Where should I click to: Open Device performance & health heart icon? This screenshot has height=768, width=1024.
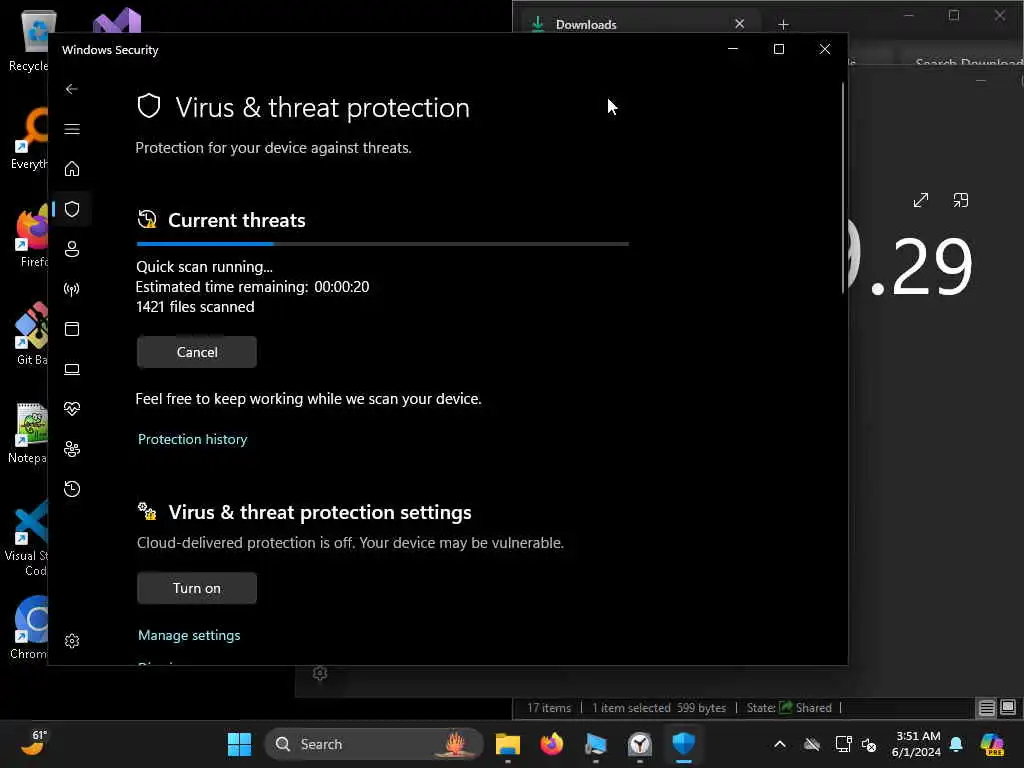point(72,409)
